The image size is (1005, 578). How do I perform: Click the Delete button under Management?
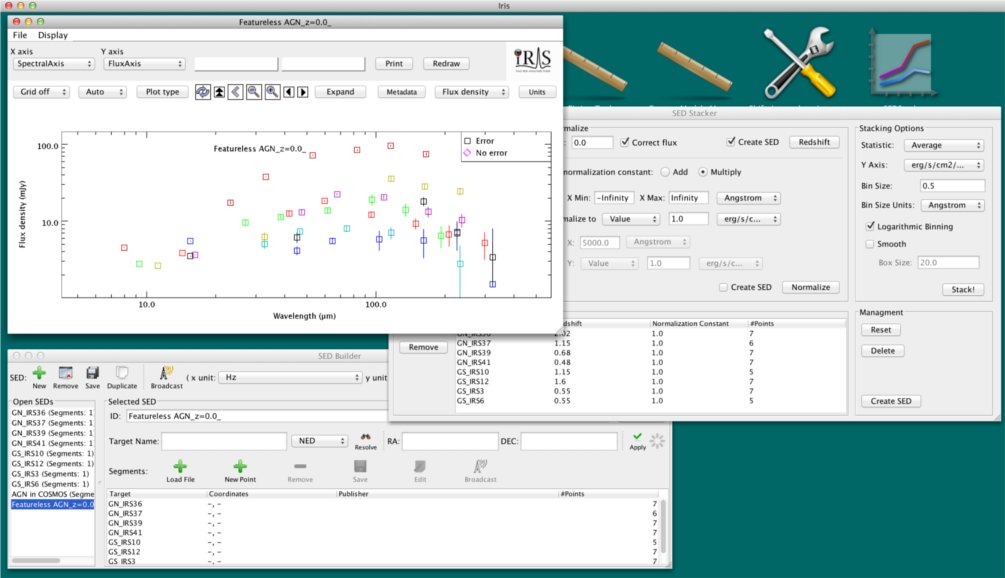(x=883, y=351)
